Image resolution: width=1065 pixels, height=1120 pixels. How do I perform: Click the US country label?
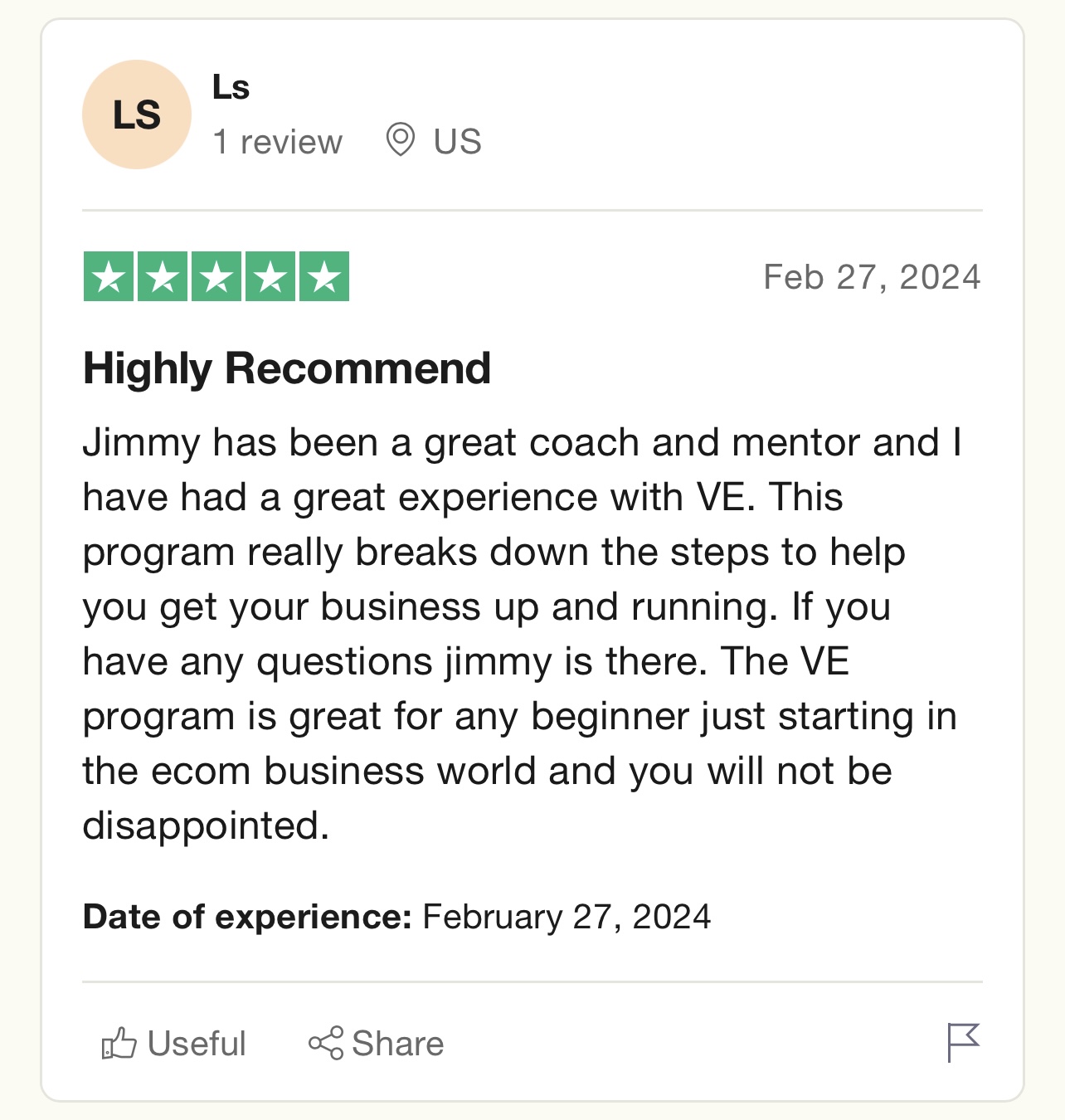coord(457,142)
